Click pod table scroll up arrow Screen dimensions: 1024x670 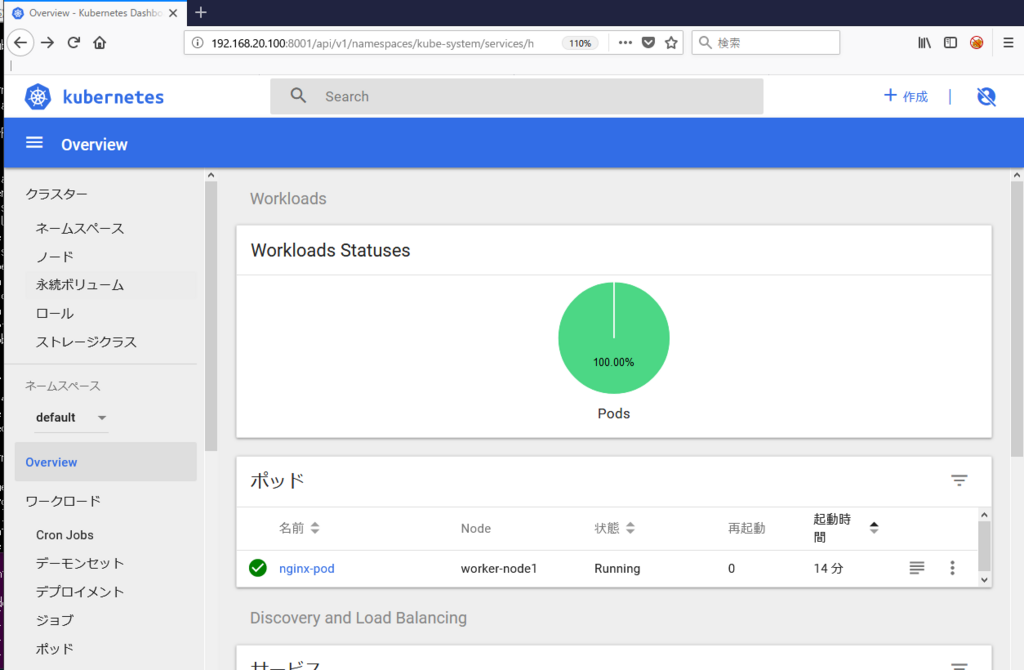[984, 515]
